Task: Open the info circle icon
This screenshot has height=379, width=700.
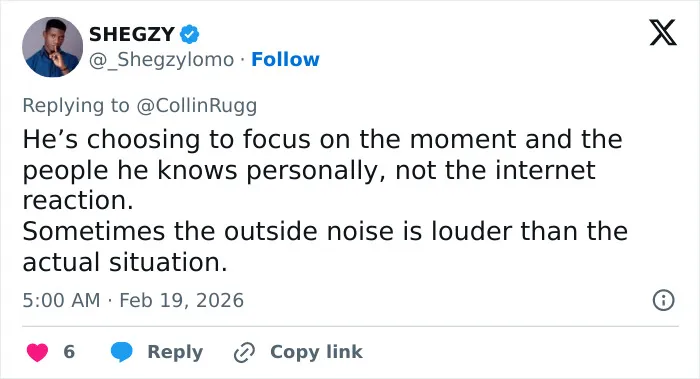Action: point(663,300)
